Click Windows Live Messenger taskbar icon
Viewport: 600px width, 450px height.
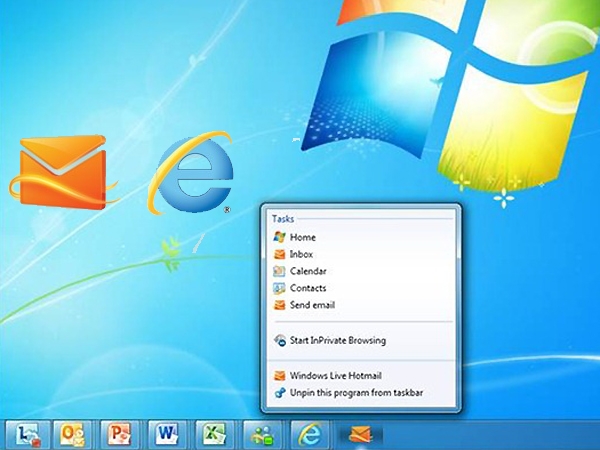(x=262, y=434)
